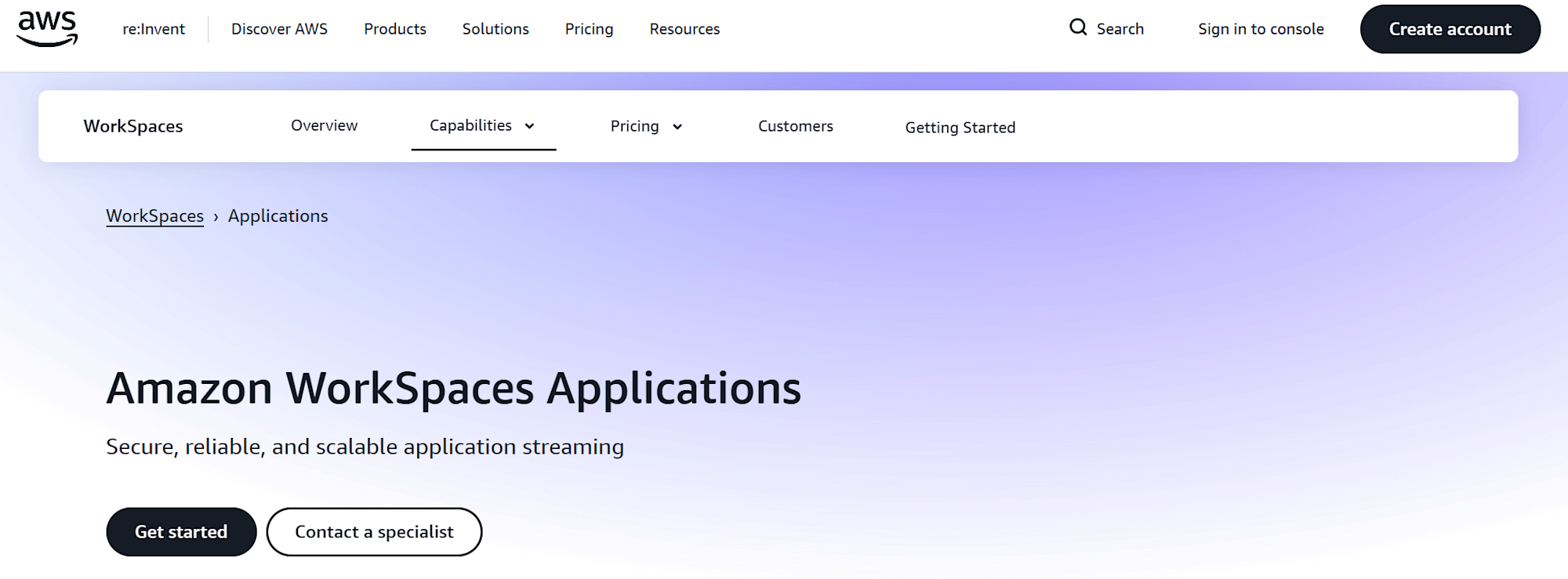1568x579 pixels.
Task: Expand the Capabilities dropdown chevron
Action: [529, 126]
